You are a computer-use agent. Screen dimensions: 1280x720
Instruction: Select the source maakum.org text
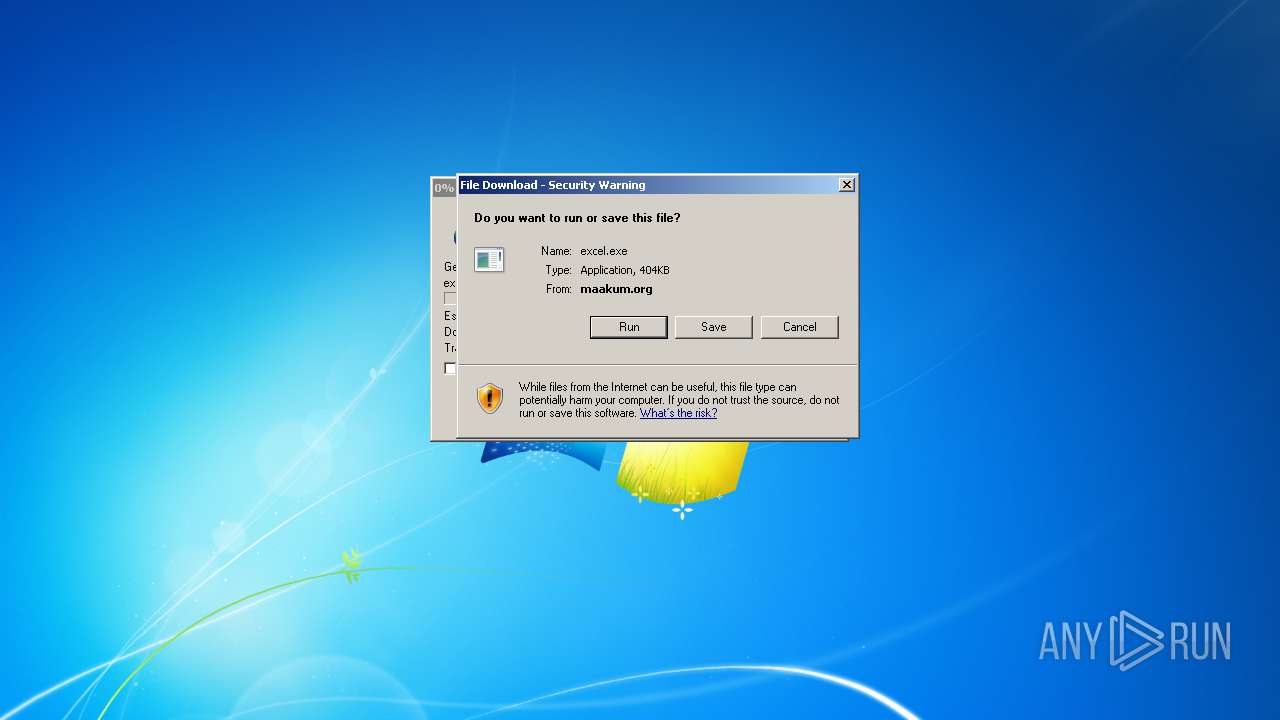click(x=616, y=289)
